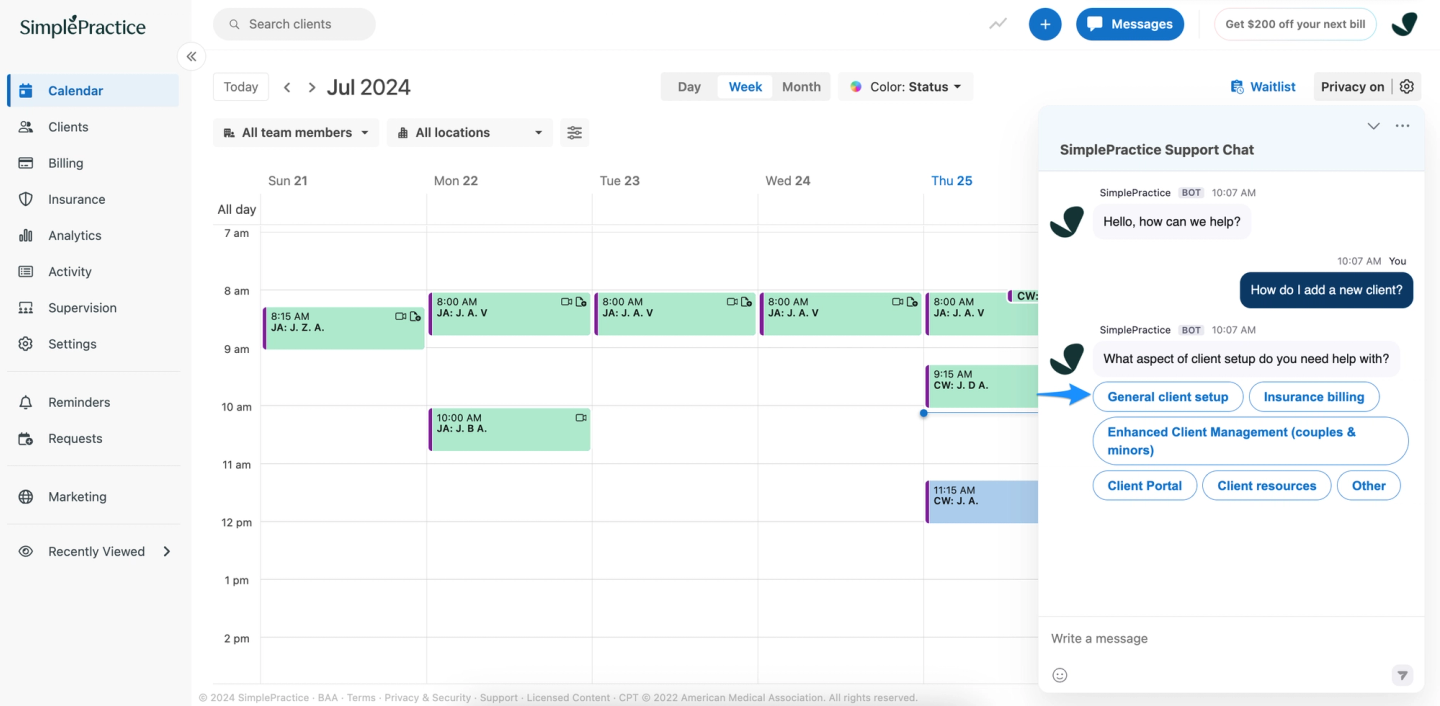Switch to Day view
1440x706 pixels.
pyautogui.click(x=689, y=87)
